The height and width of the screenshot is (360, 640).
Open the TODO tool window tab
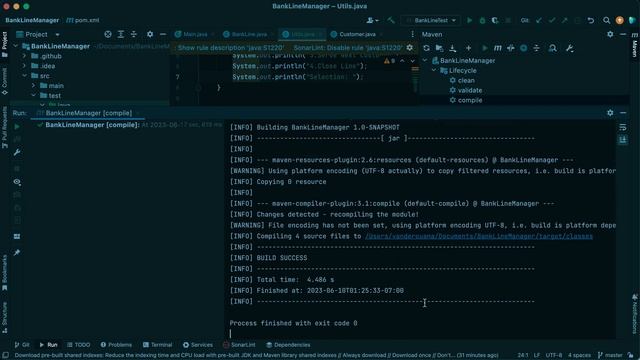[78, 345]
